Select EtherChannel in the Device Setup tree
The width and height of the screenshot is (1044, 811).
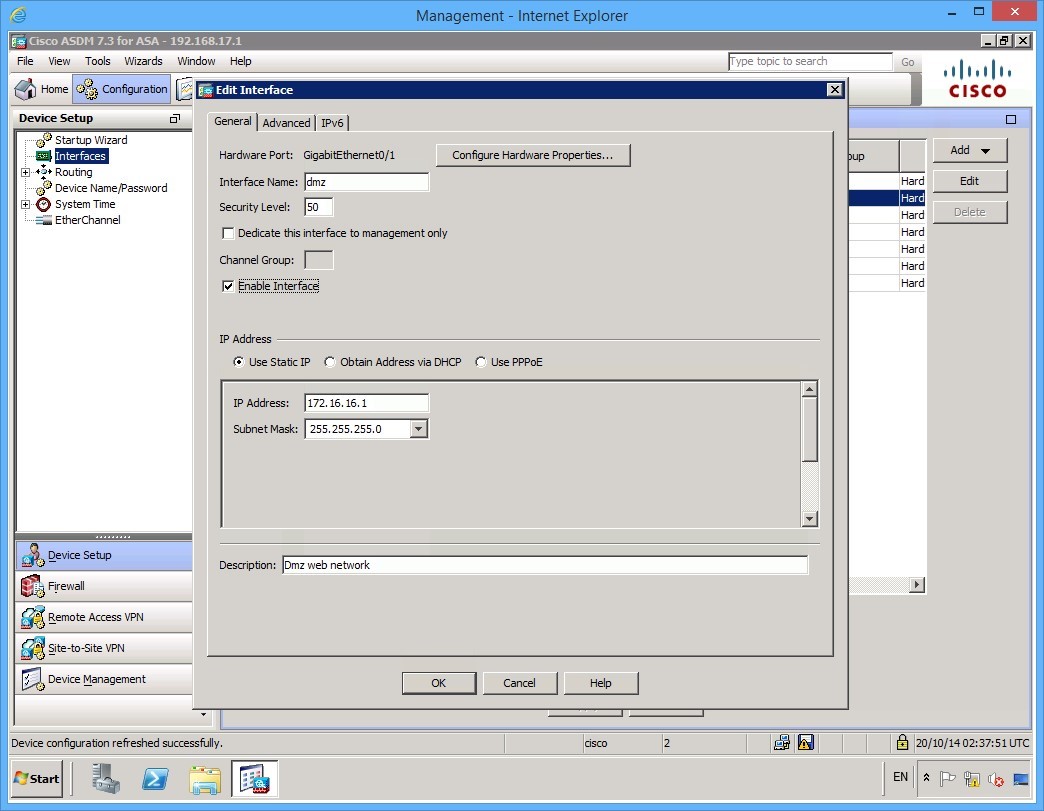coord(87,219)
